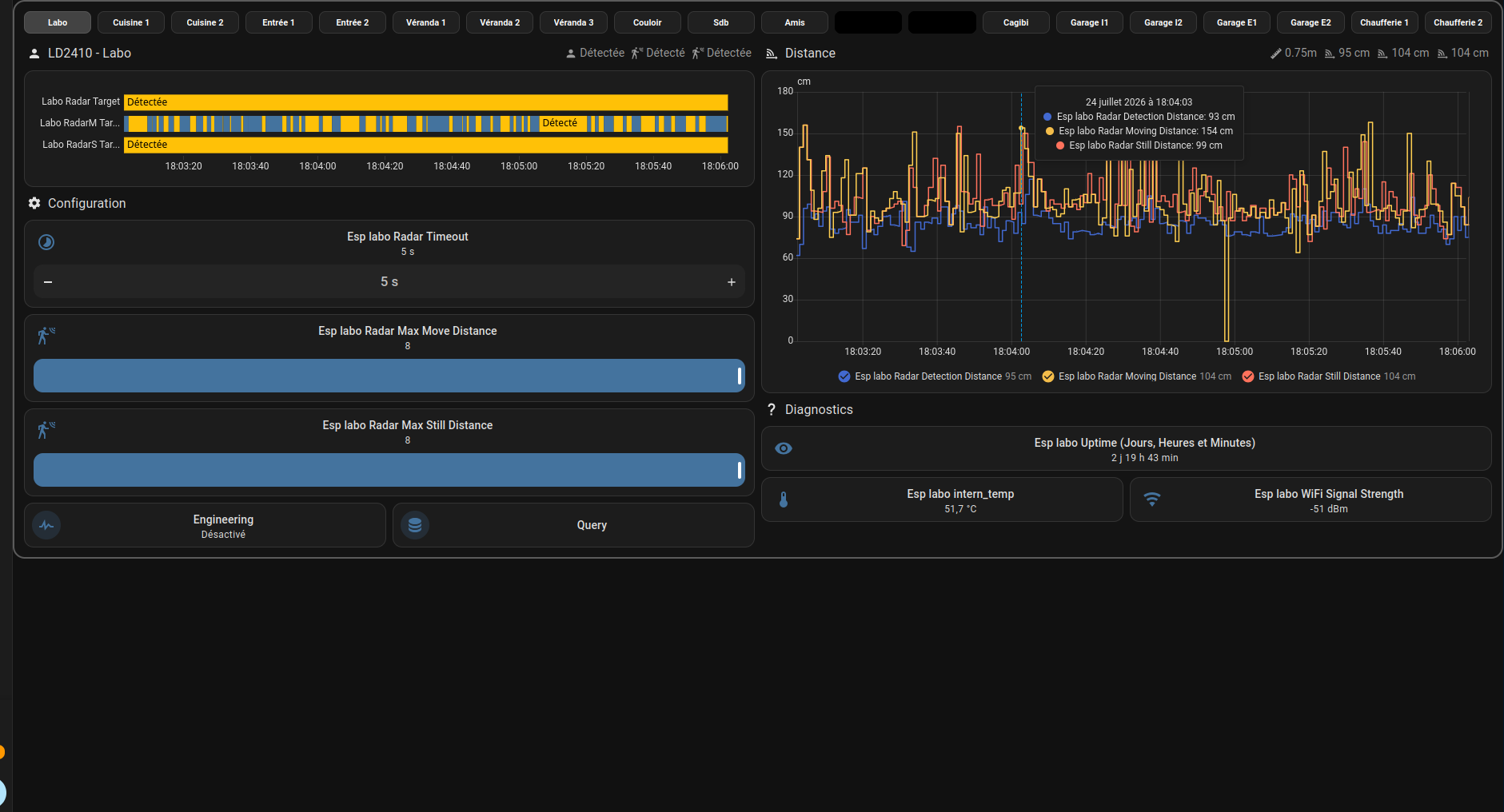Open the Labo tab
1504x812 pixels.
pyautogui.click(x=58, y=22)
